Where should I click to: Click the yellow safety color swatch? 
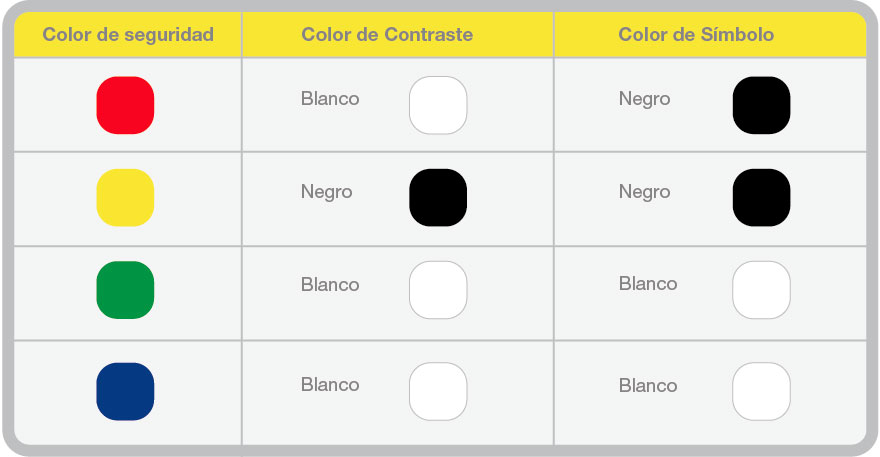(x=125, y=197)
